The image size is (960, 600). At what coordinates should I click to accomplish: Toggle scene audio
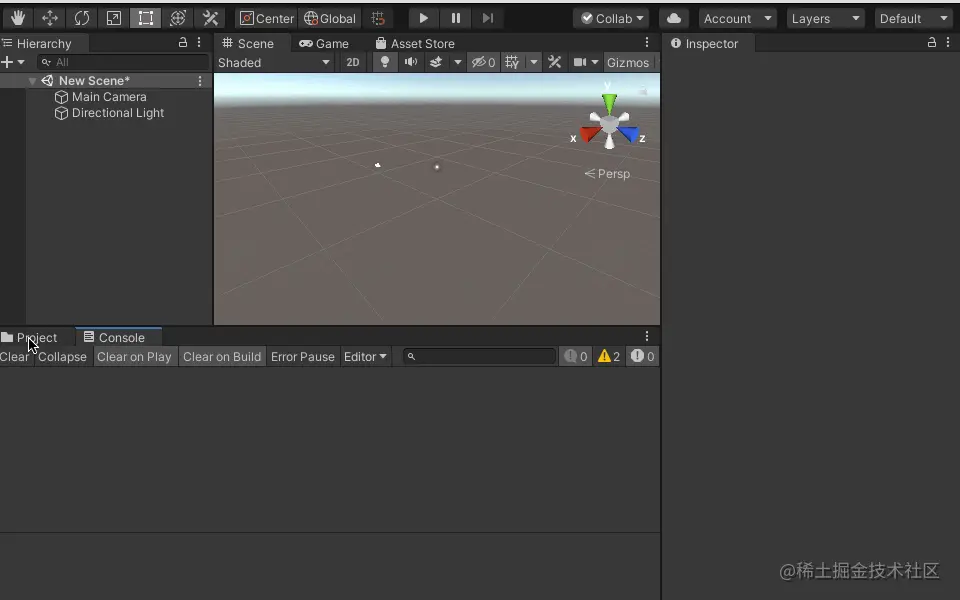click(x=411, y=62)
